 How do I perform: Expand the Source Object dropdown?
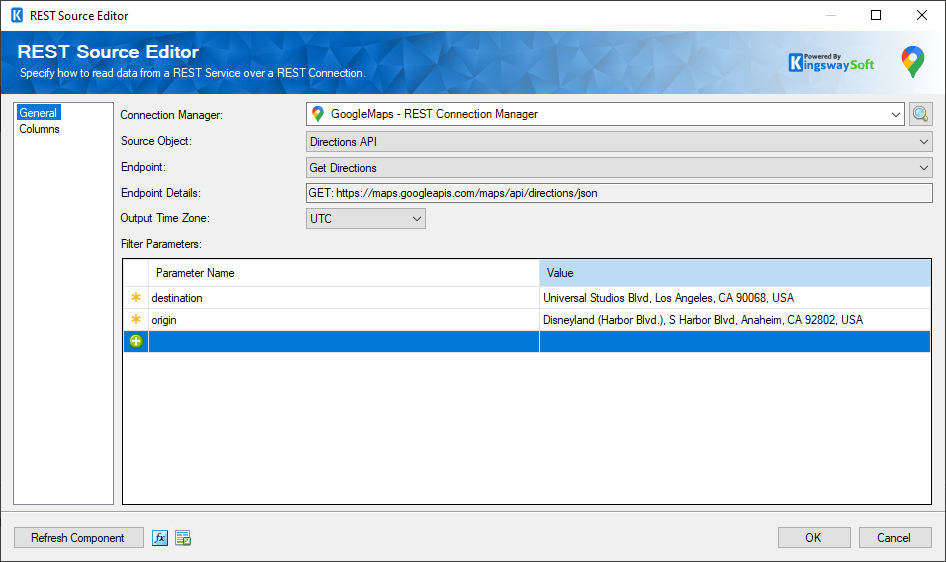click(923, 142)
